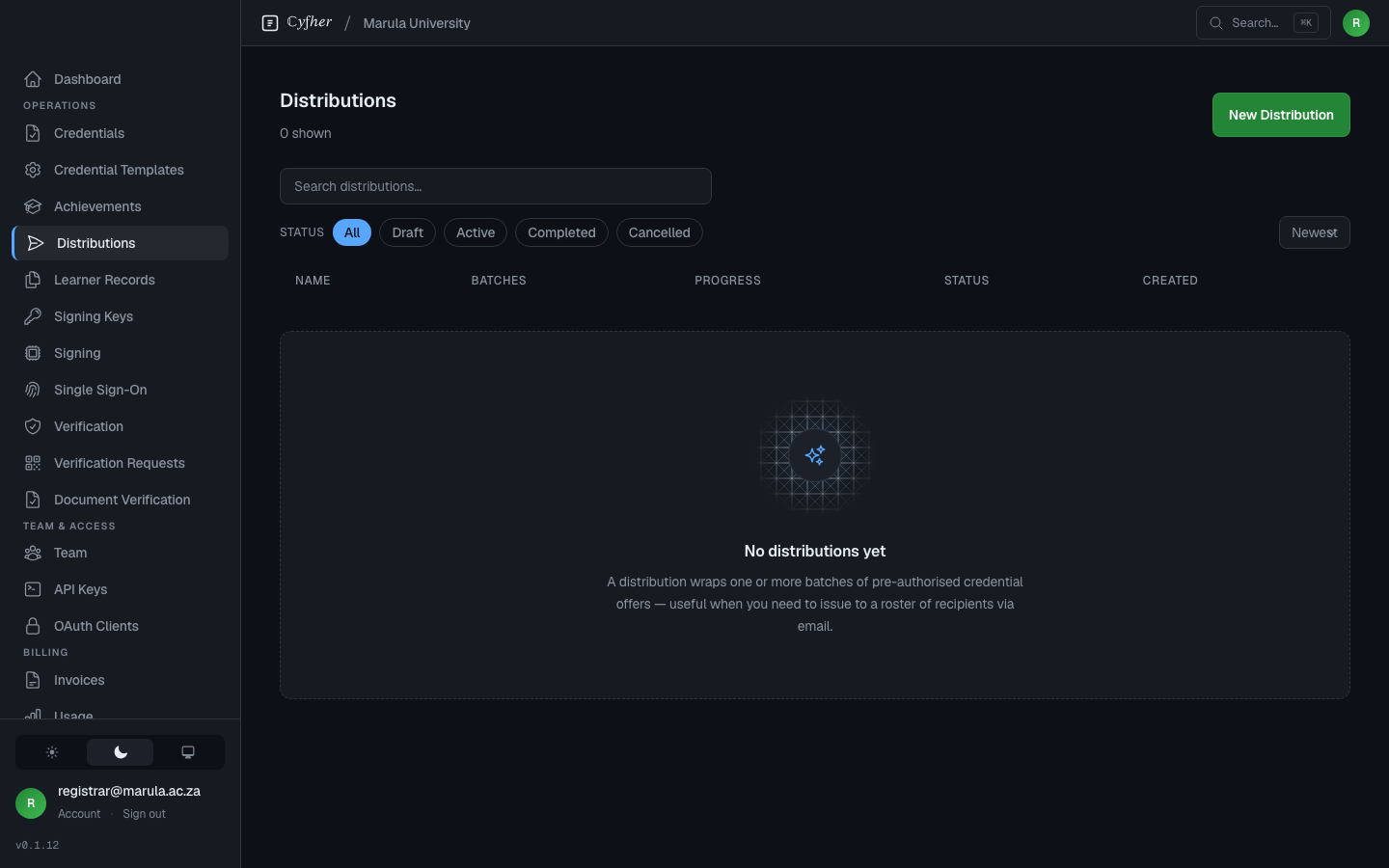This screenshot has width=1389, height=868.
Task: Click the New Distribution button
Action: point(1281,115)
